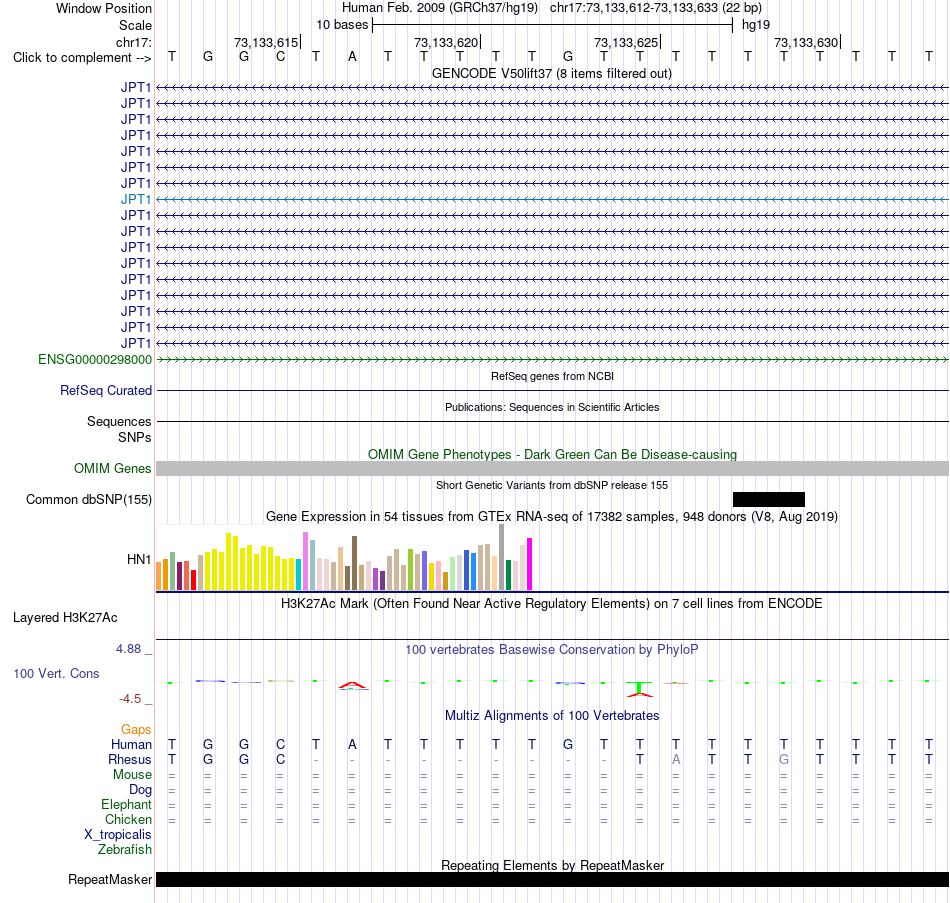Click the HN1 track label
Viewport: 950px width, 903px height.
pos(139,559)
